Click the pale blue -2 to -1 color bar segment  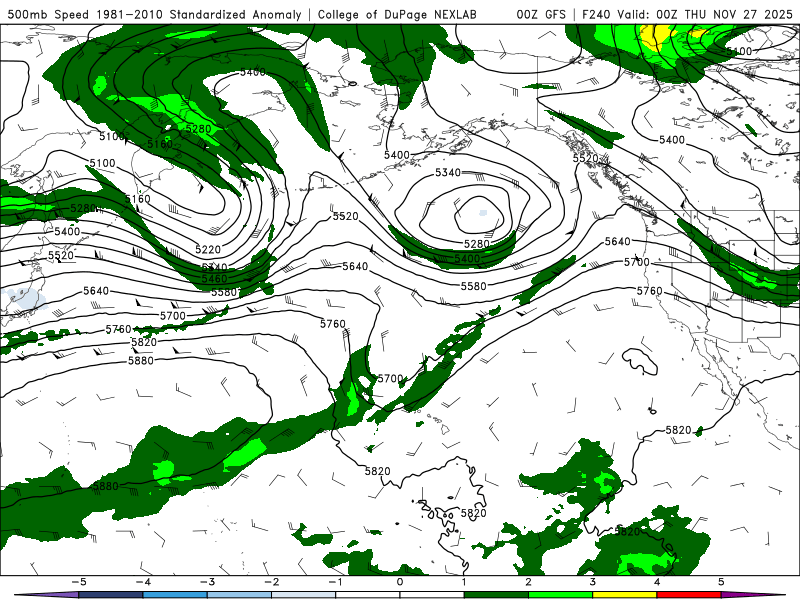click(x=304, y=595)
